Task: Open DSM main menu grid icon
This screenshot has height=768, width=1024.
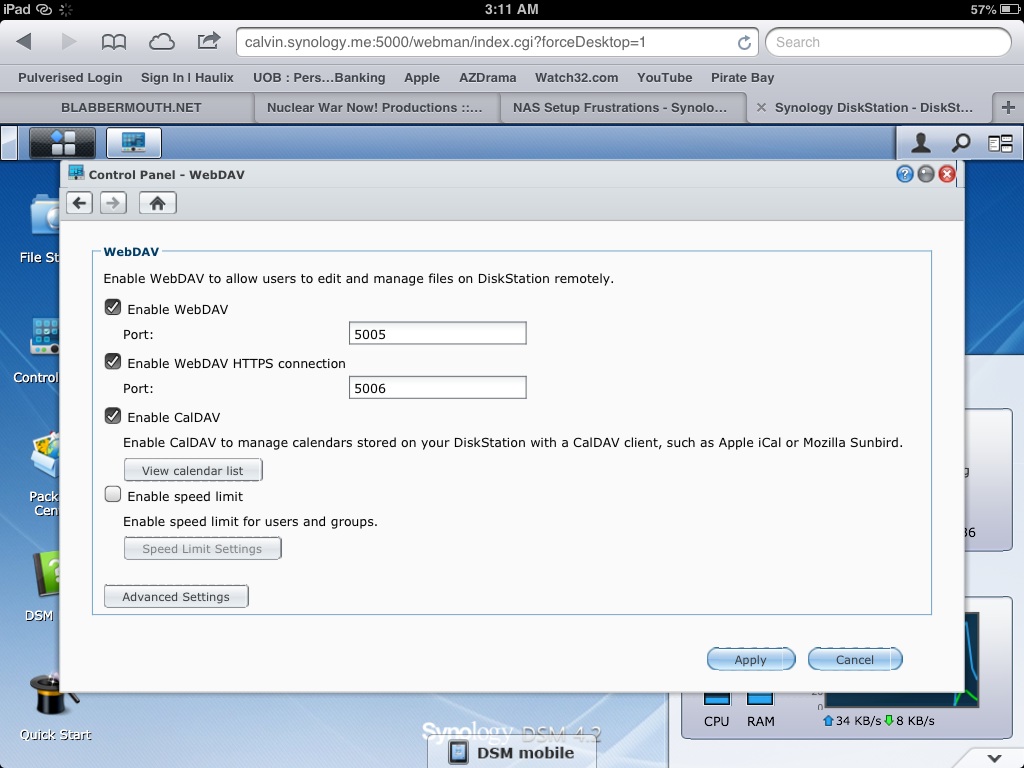Action: pos(63,142)
